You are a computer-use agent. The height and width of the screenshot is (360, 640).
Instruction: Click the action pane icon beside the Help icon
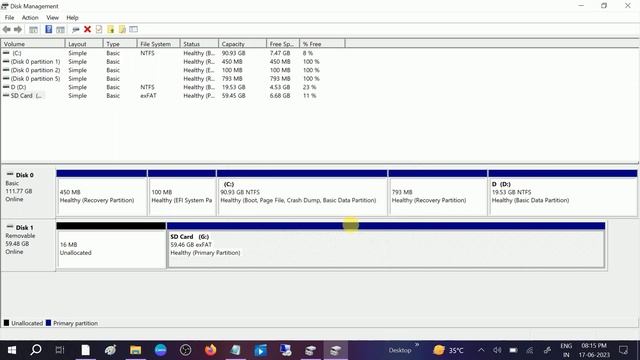pyautogui.click(x=60, y=29)
